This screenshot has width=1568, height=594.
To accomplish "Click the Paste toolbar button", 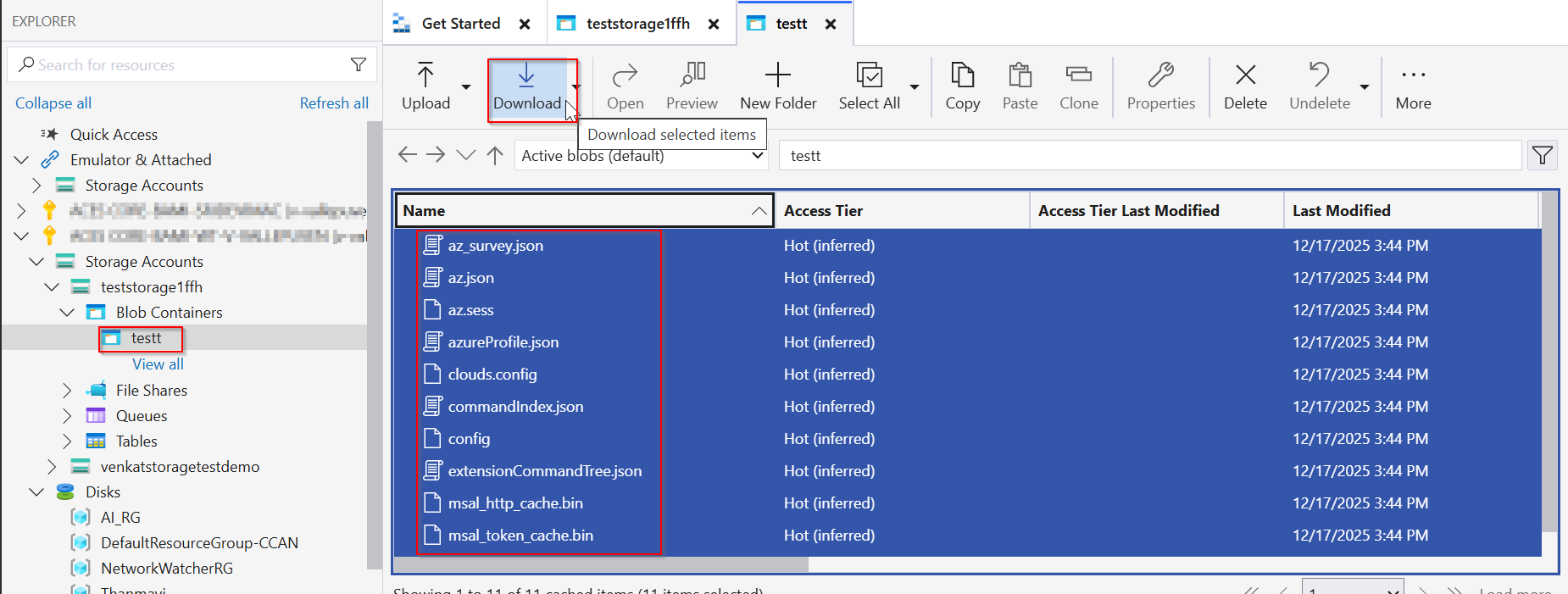I will 1020,86.
